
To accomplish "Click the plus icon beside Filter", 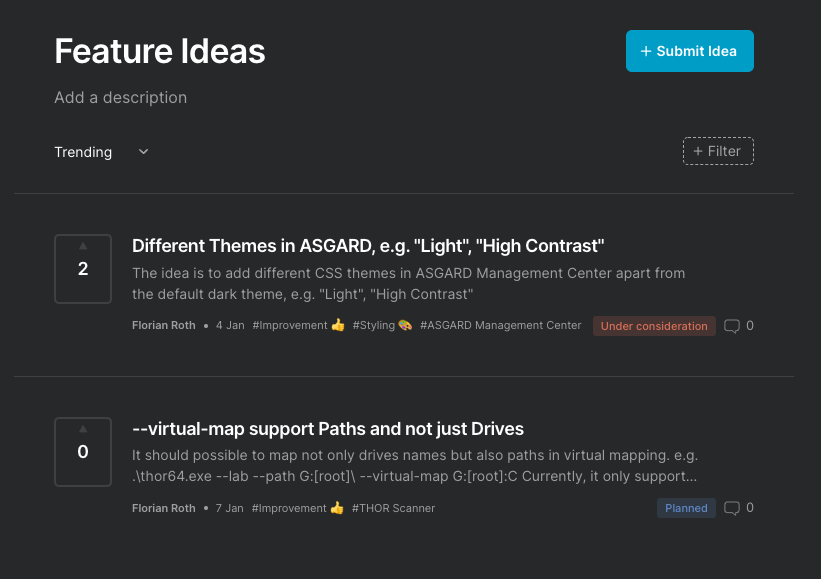I will click(698, 151).
